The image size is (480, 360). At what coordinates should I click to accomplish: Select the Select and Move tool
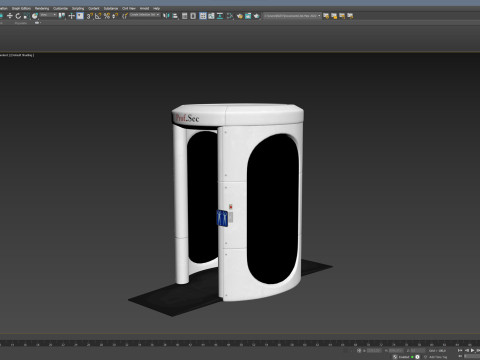click(9, 16)
